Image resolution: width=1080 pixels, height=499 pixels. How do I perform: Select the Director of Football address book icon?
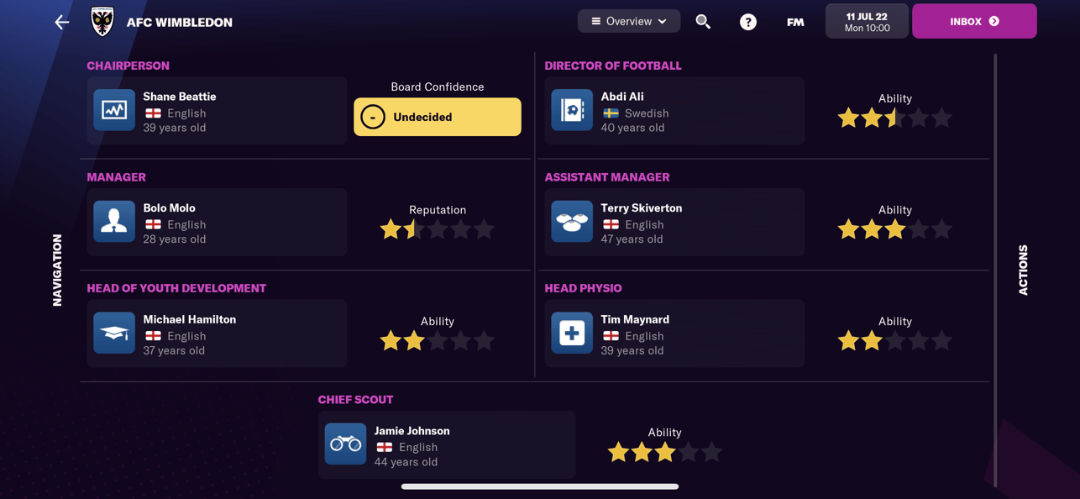572,110
